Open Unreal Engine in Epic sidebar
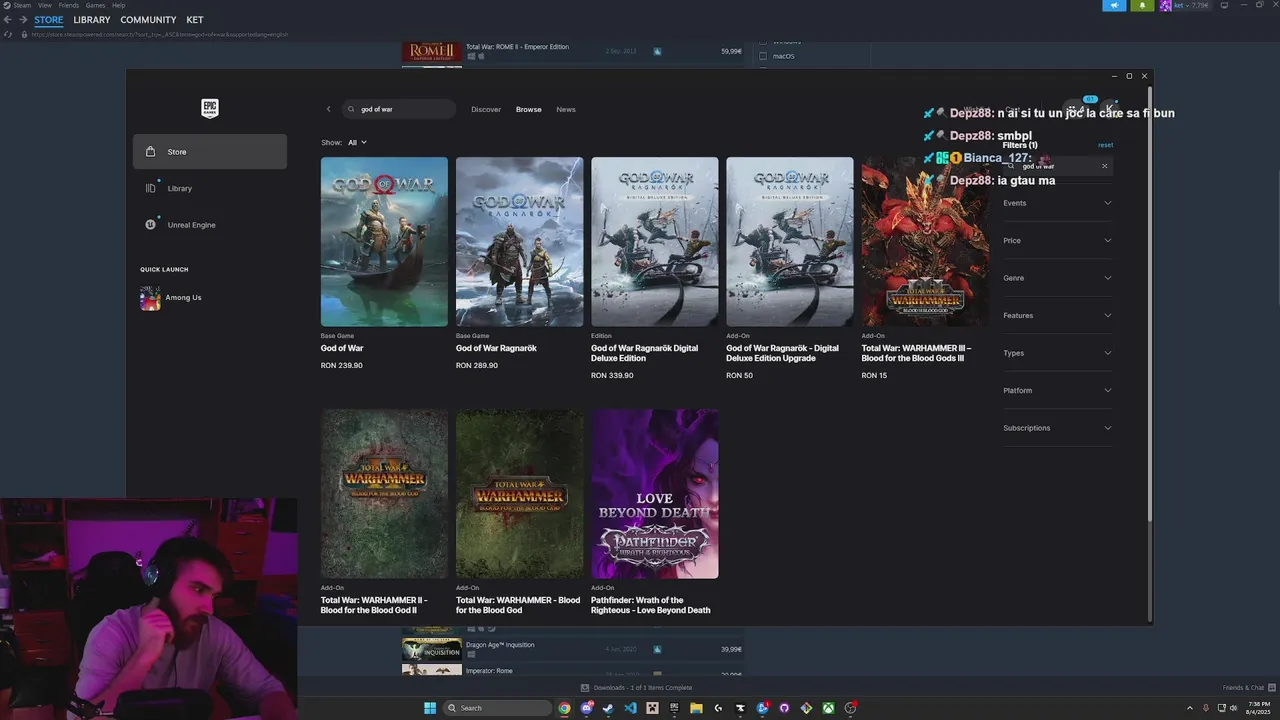The width and height of the screenshot is (1280, 720). pyautogui.click(x=209, y=225)
